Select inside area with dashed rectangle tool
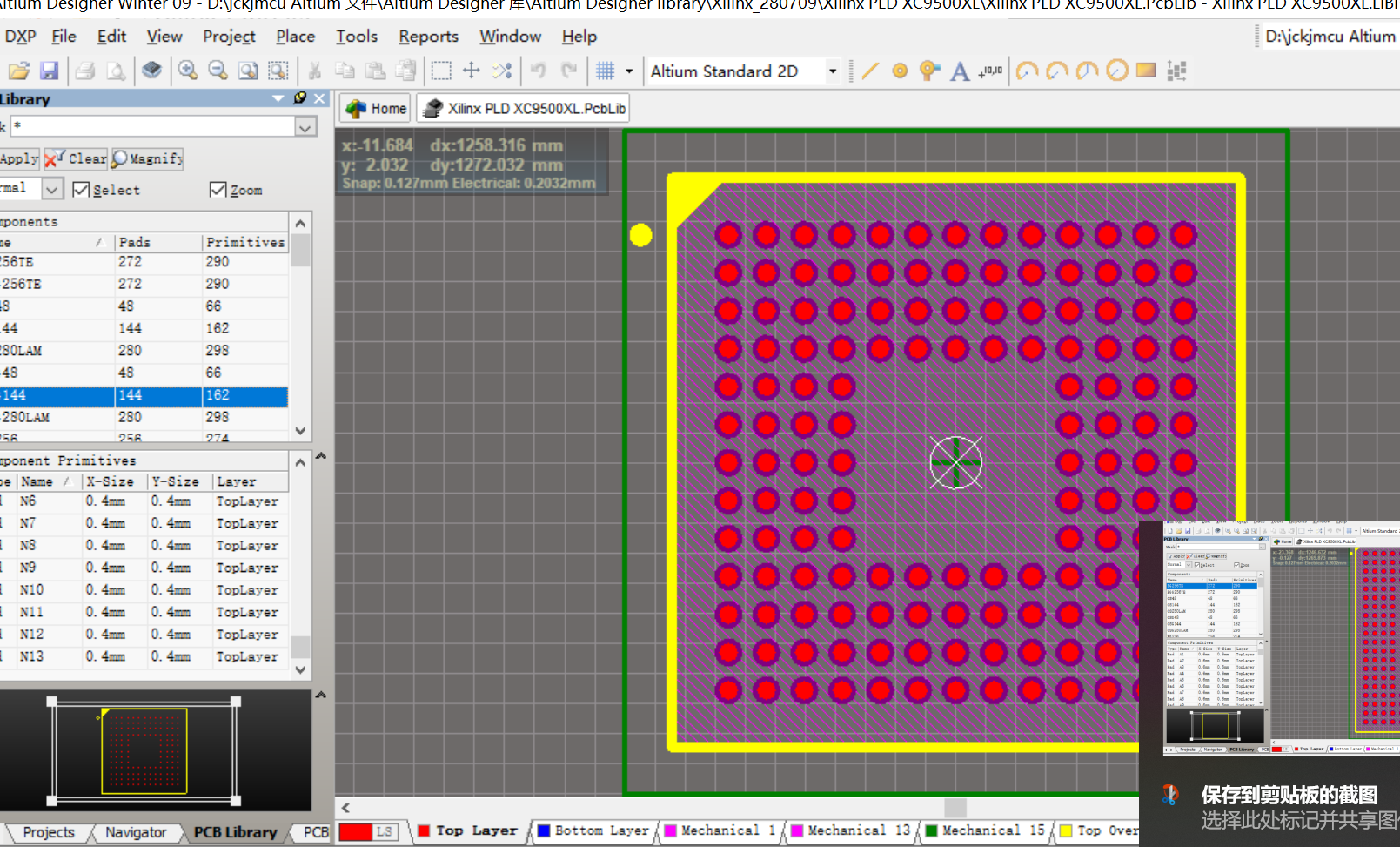1400x847 pixels. pyautogui.click(x=441, y=71)
